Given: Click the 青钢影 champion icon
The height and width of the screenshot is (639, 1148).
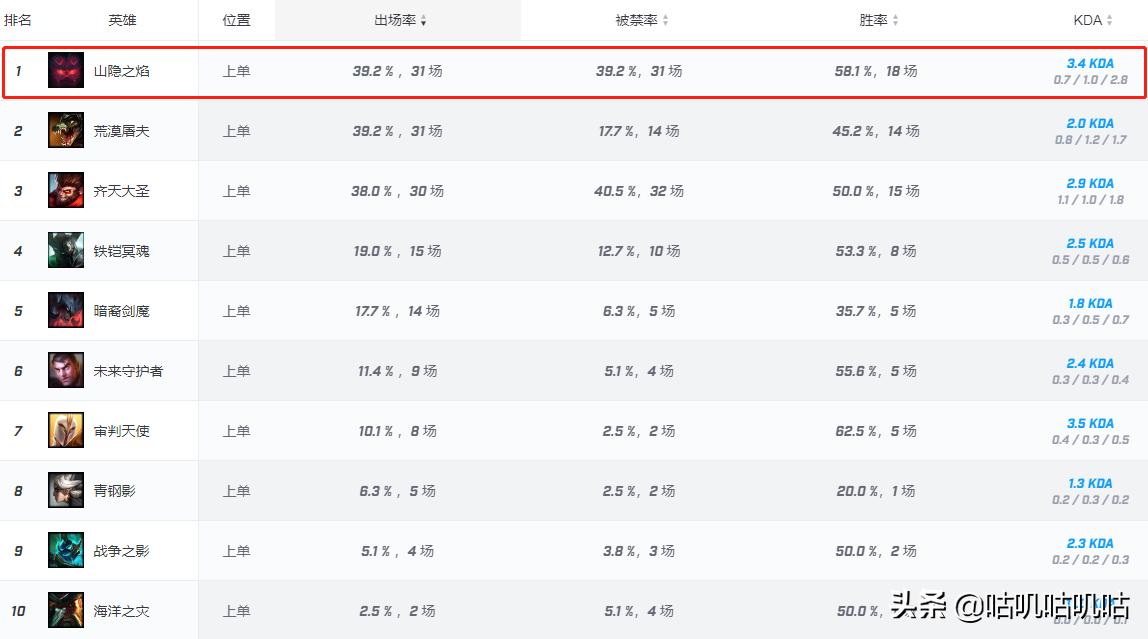Looking at the screenshot, I should 66,491.
